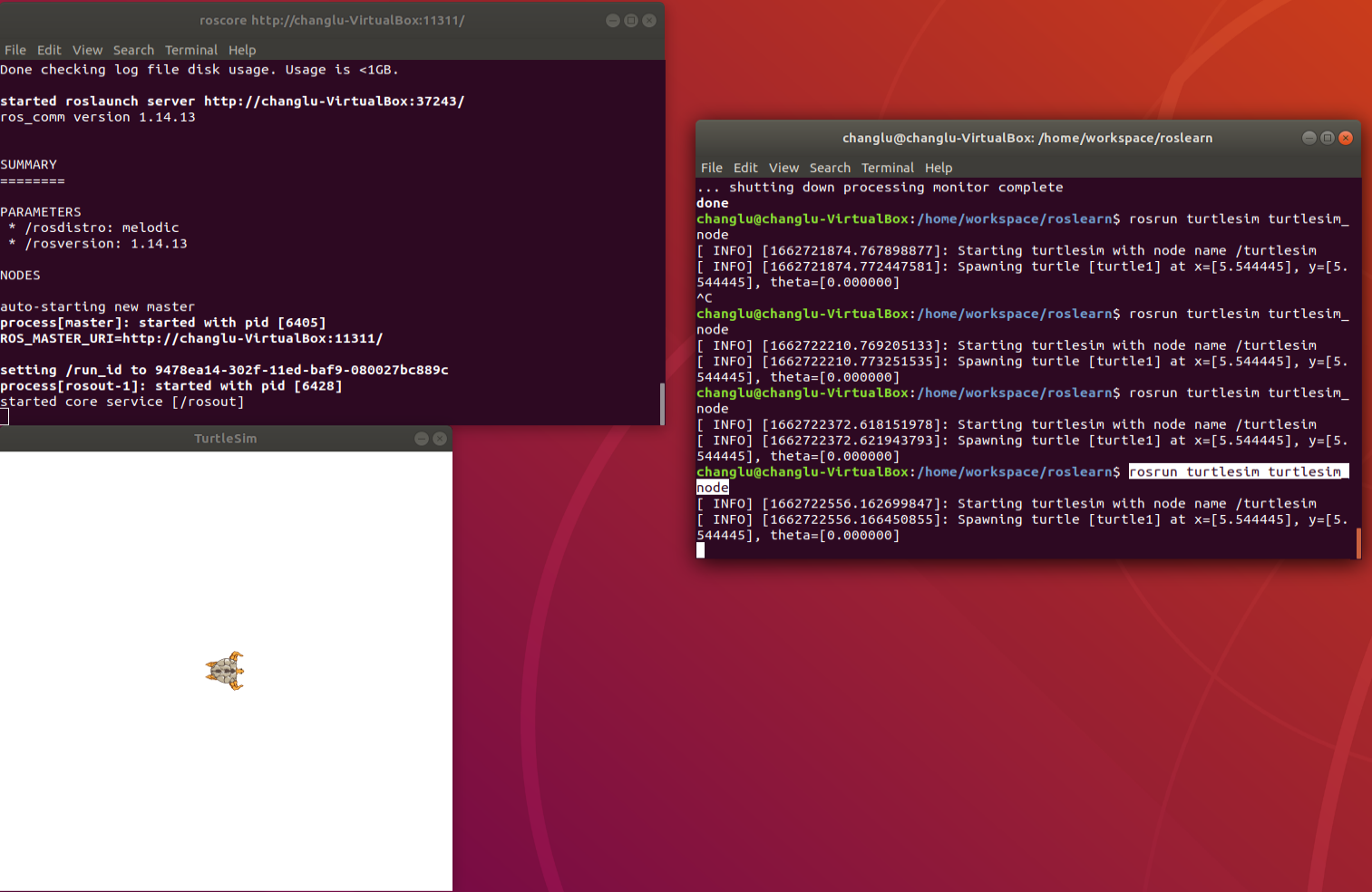Open Terminal menu in roscore terminal

tap(191, 50)
